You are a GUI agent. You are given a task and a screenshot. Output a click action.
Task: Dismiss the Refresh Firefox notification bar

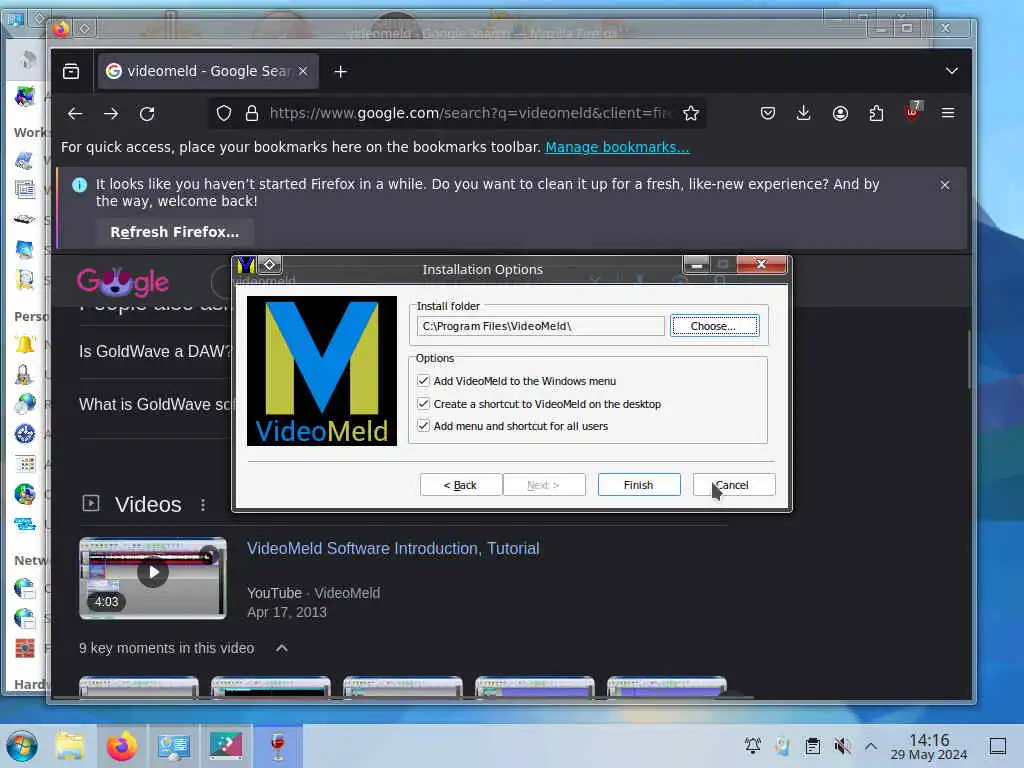pyautogui.click(x=945, y=185)
